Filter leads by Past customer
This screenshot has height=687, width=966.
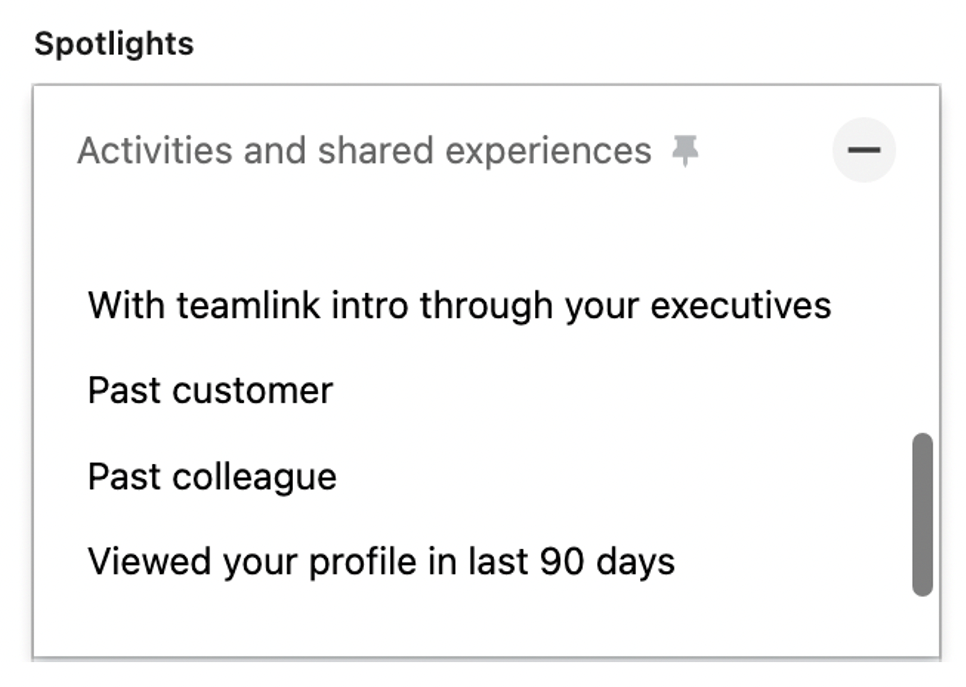(x=210, y=391)
